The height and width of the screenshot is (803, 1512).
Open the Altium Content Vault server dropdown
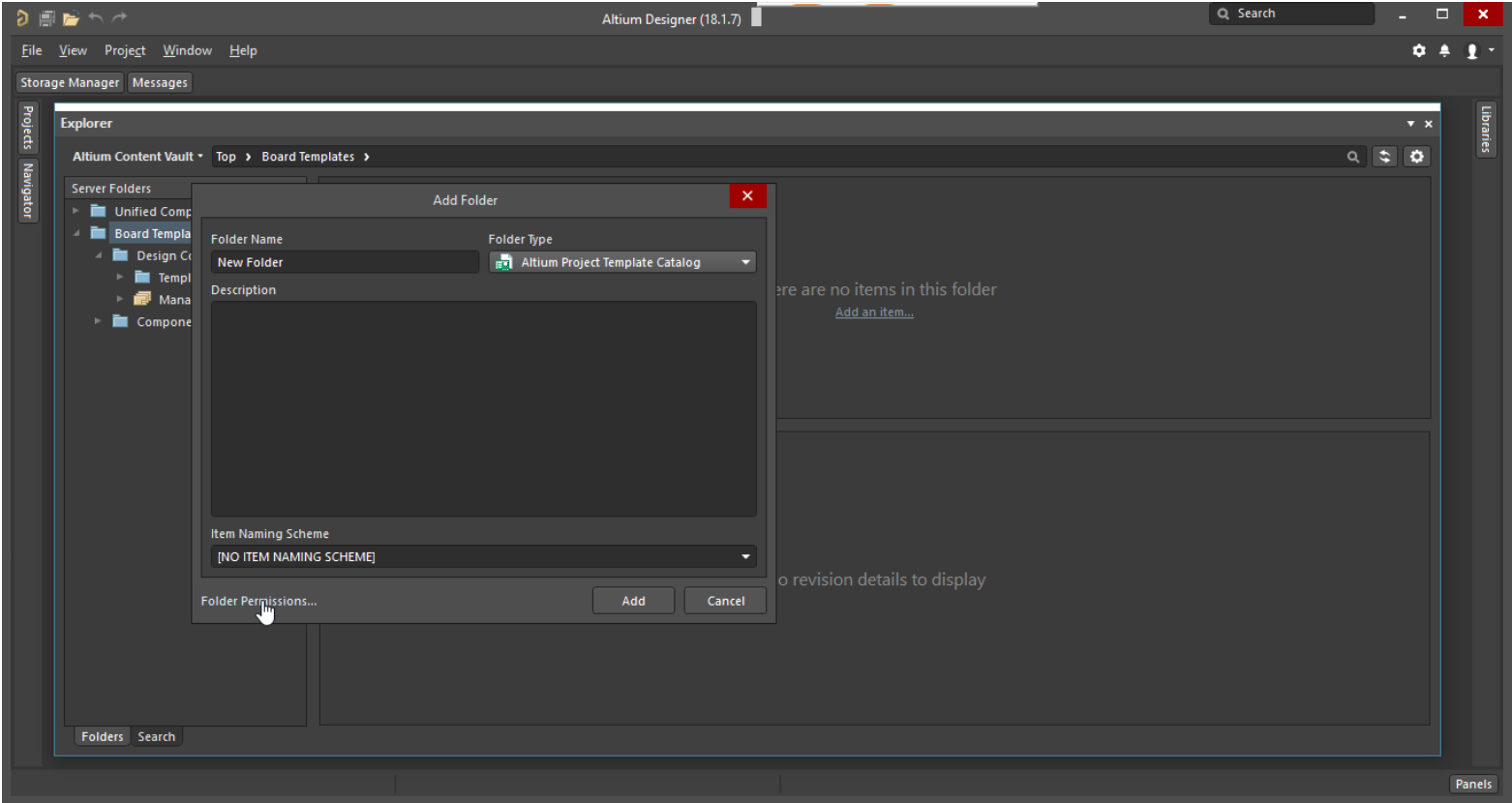coord(137,157)
